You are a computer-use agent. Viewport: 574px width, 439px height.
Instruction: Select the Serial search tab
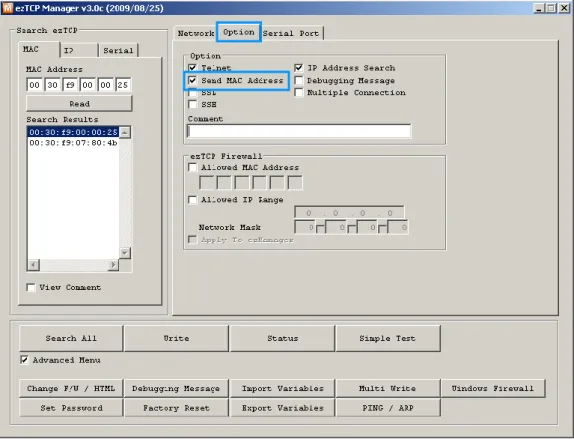click(x=118, y=51)
